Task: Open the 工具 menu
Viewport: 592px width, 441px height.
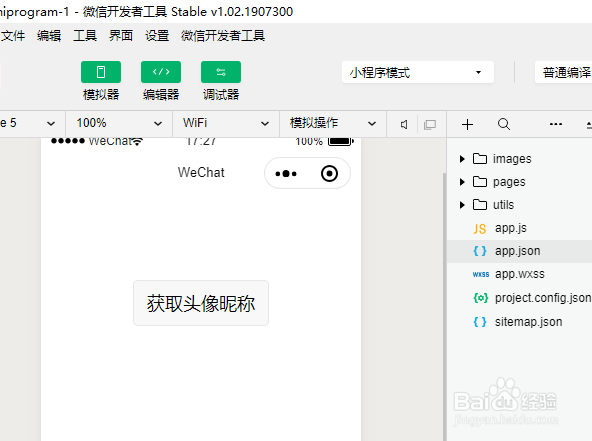Action: click(x=85, y=36)
